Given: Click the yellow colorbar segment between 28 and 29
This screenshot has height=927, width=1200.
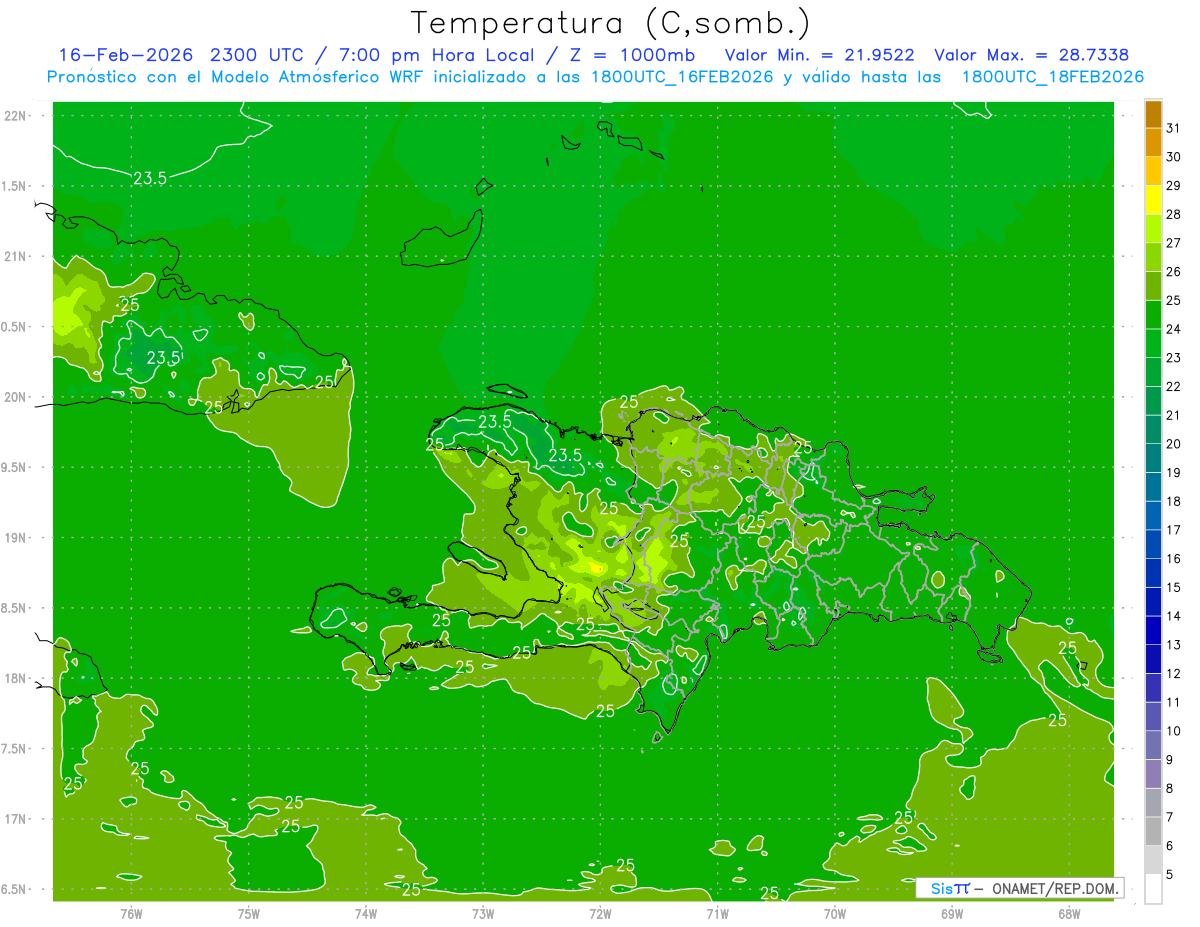Looking at the screenshot, I should [x=1153, y=200].
